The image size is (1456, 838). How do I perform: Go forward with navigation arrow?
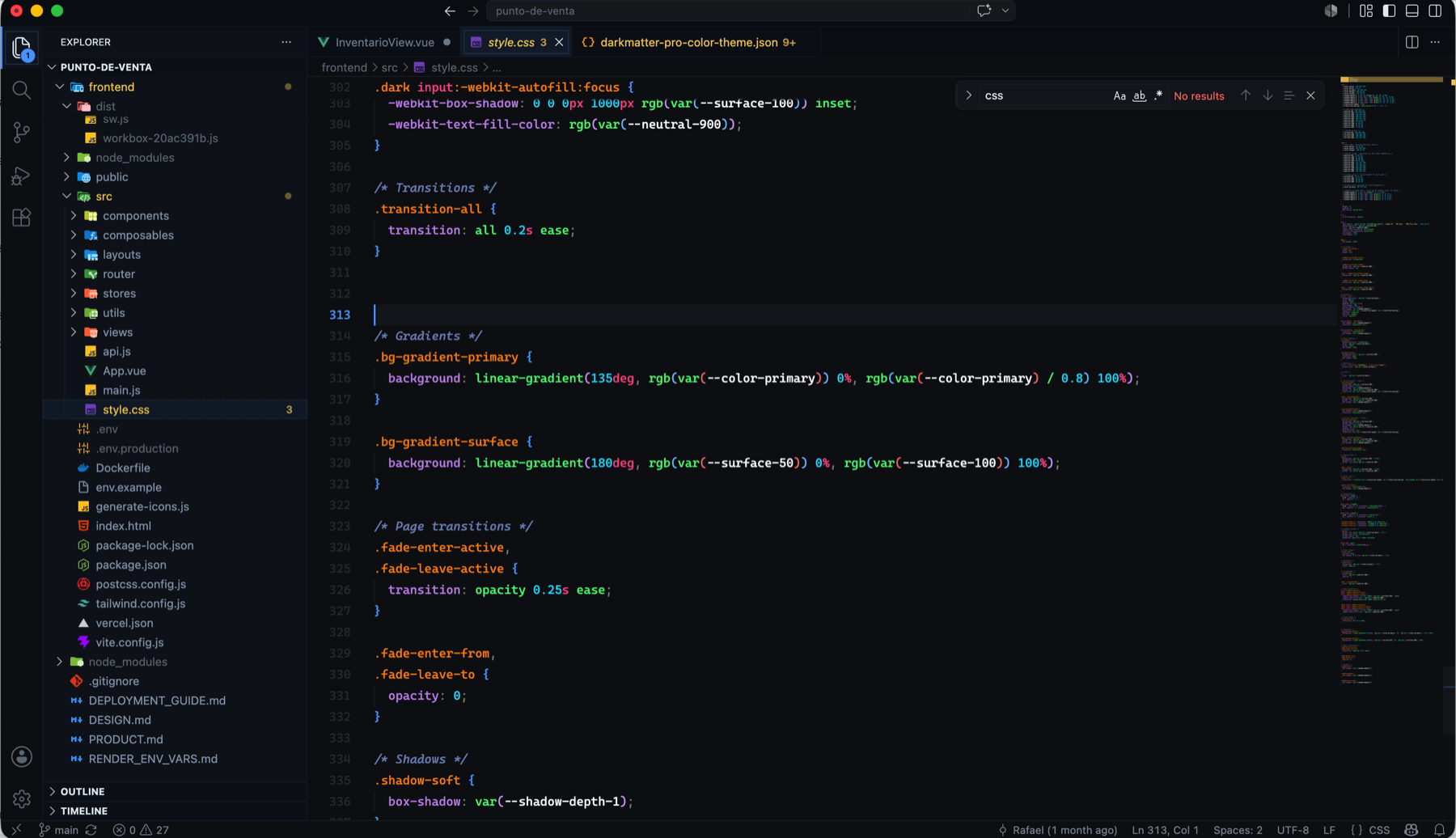[x=473, y=11]
